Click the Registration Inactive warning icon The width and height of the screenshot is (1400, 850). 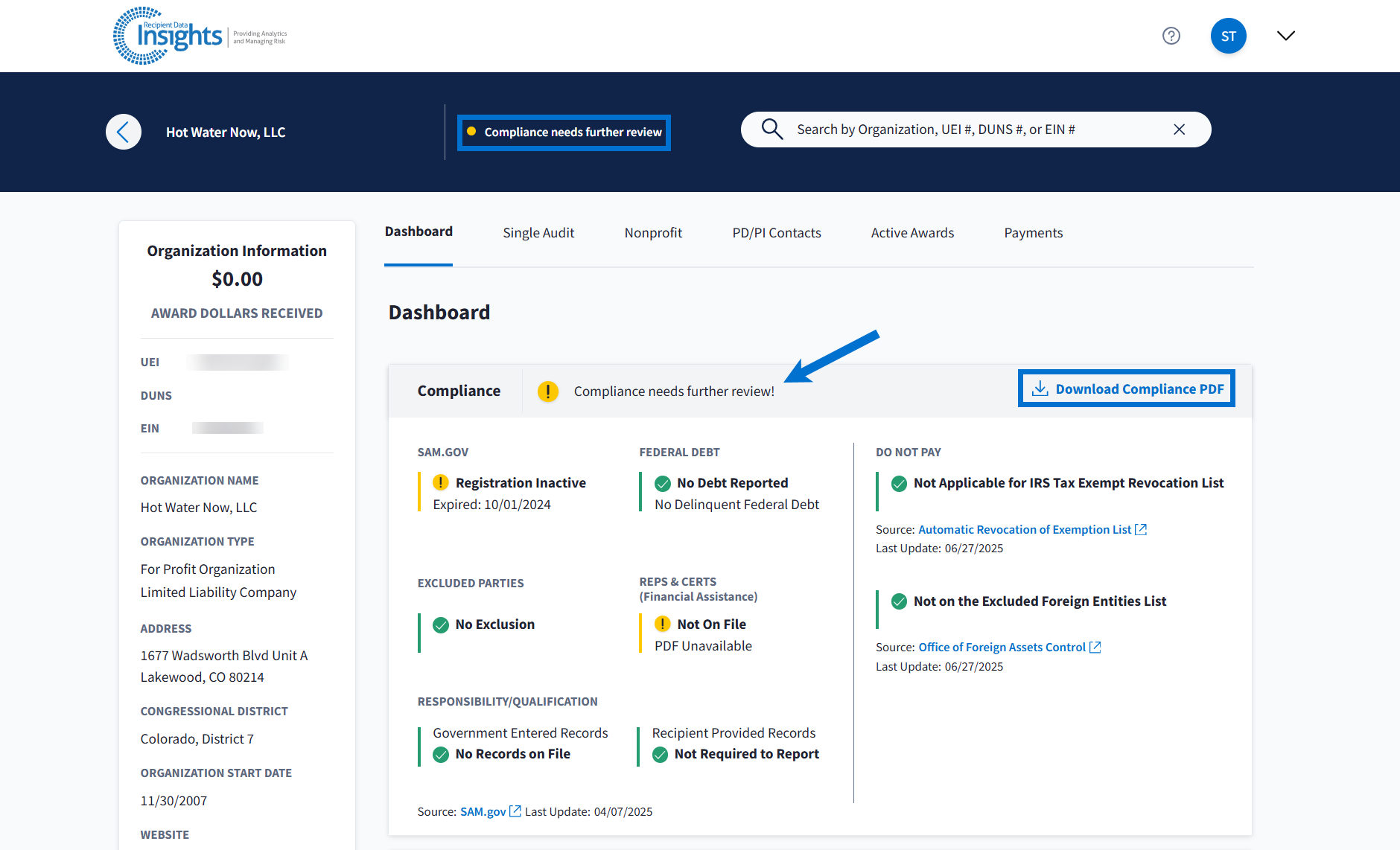[x=441, y=483]
